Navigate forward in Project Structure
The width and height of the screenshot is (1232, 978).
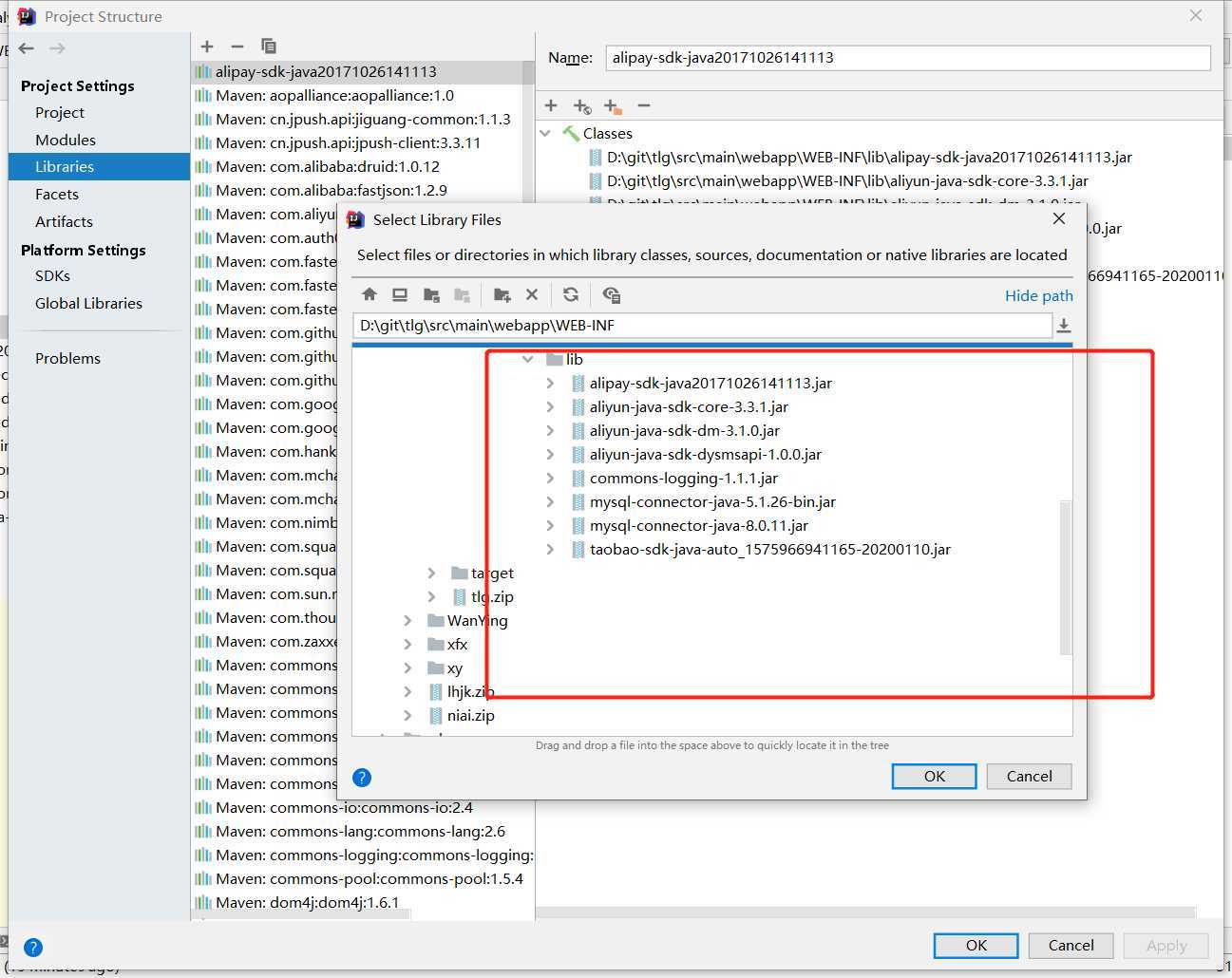(x=58, y=48)
